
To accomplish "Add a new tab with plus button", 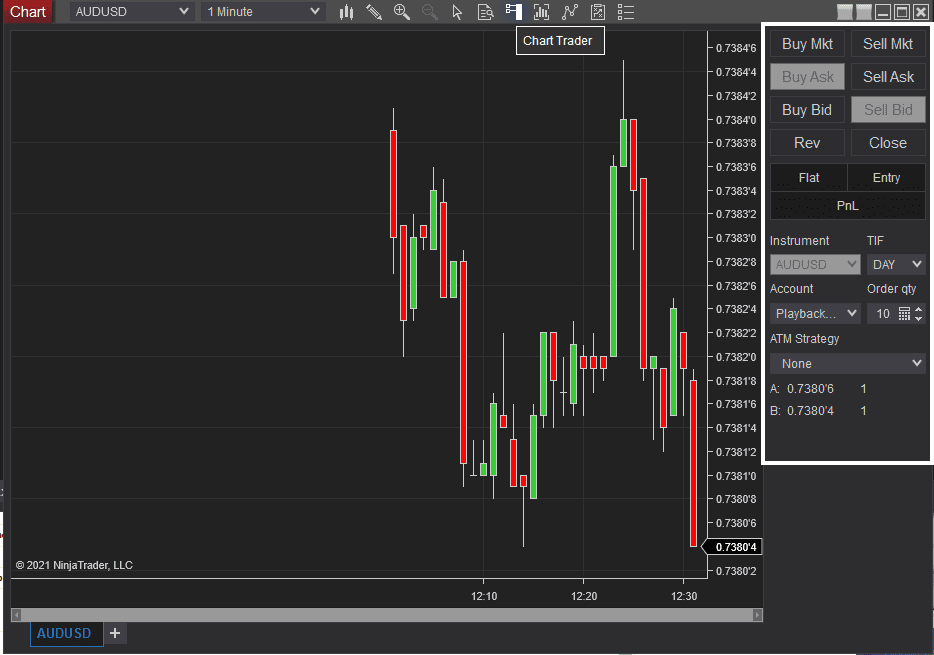I will 115,633.
